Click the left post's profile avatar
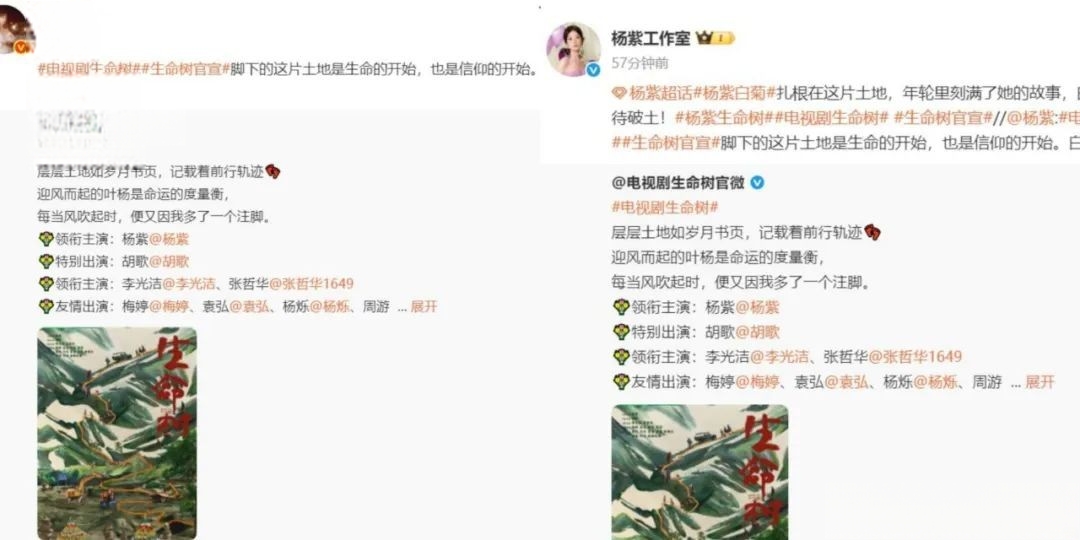Screen dimensions: 1080x540 (x=14, y=30)
